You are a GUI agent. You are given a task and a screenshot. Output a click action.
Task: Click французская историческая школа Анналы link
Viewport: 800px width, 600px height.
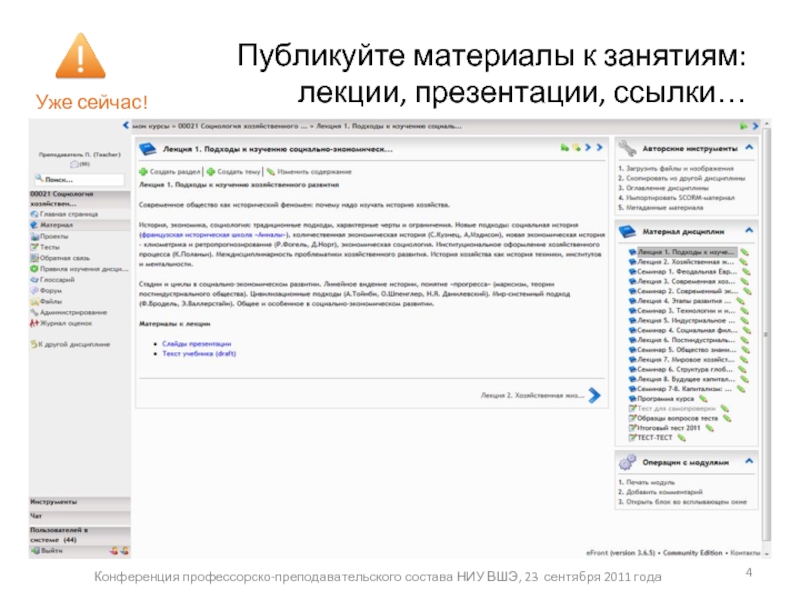pyautogui.click(x=214, y=235)
